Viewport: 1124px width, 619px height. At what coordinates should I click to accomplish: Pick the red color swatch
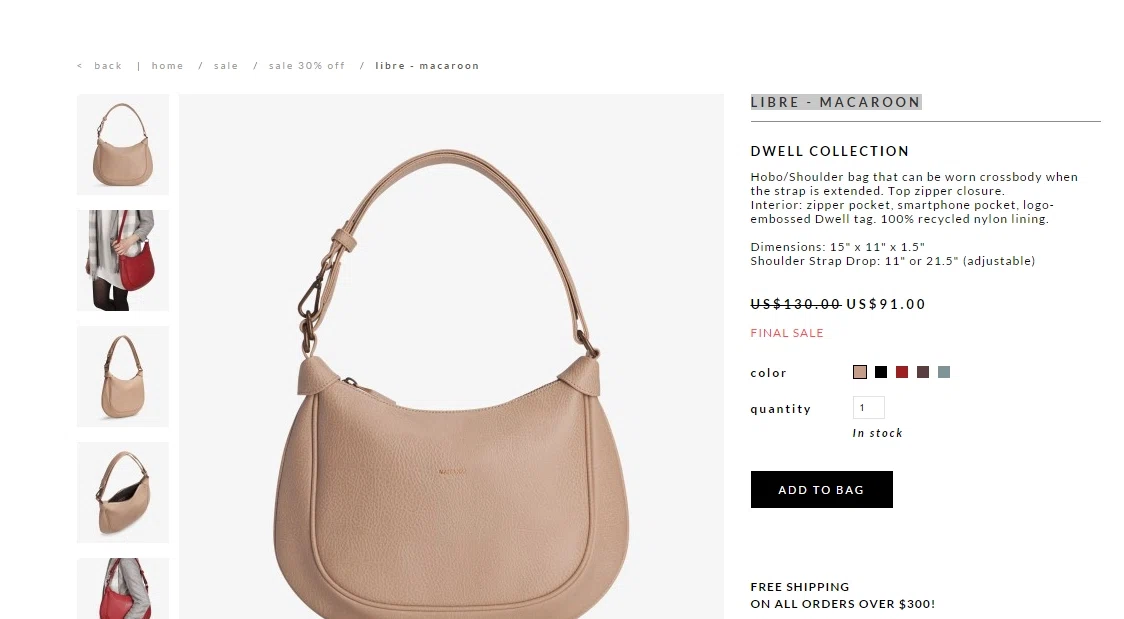point(902,372)
